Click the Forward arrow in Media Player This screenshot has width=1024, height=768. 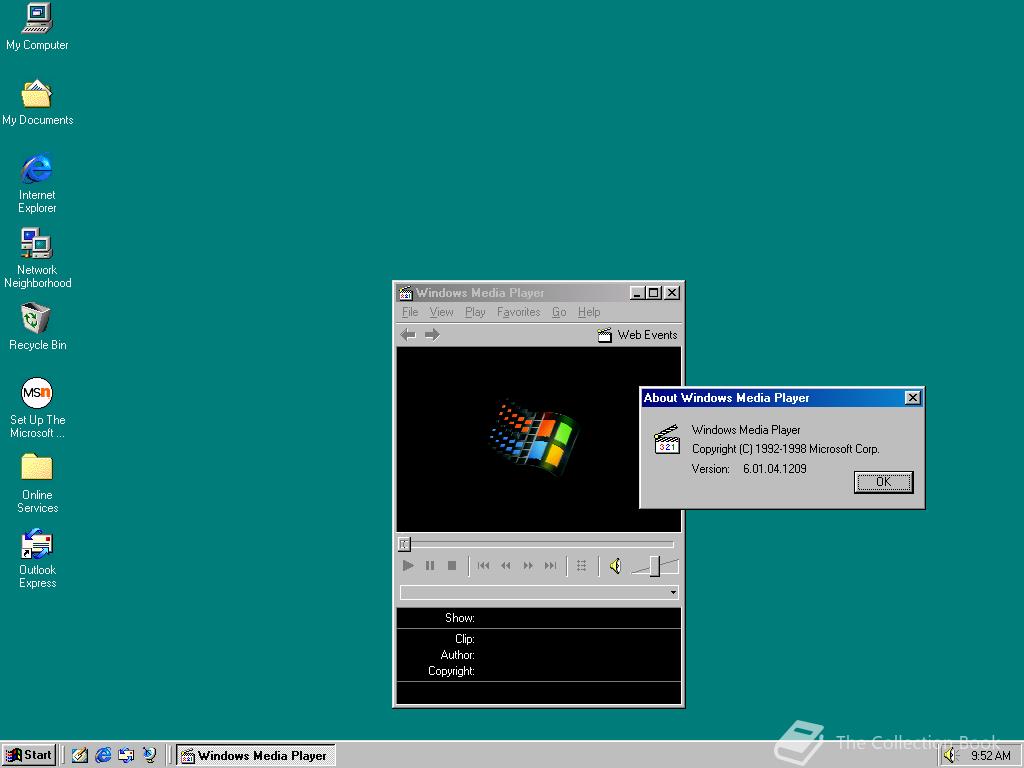tap(432, 335)
